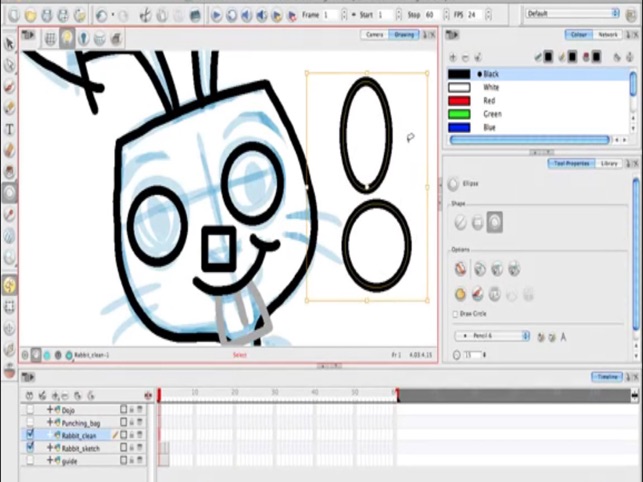
Task: Select the Text tool in left toolbar
Action: click(9, 130)
